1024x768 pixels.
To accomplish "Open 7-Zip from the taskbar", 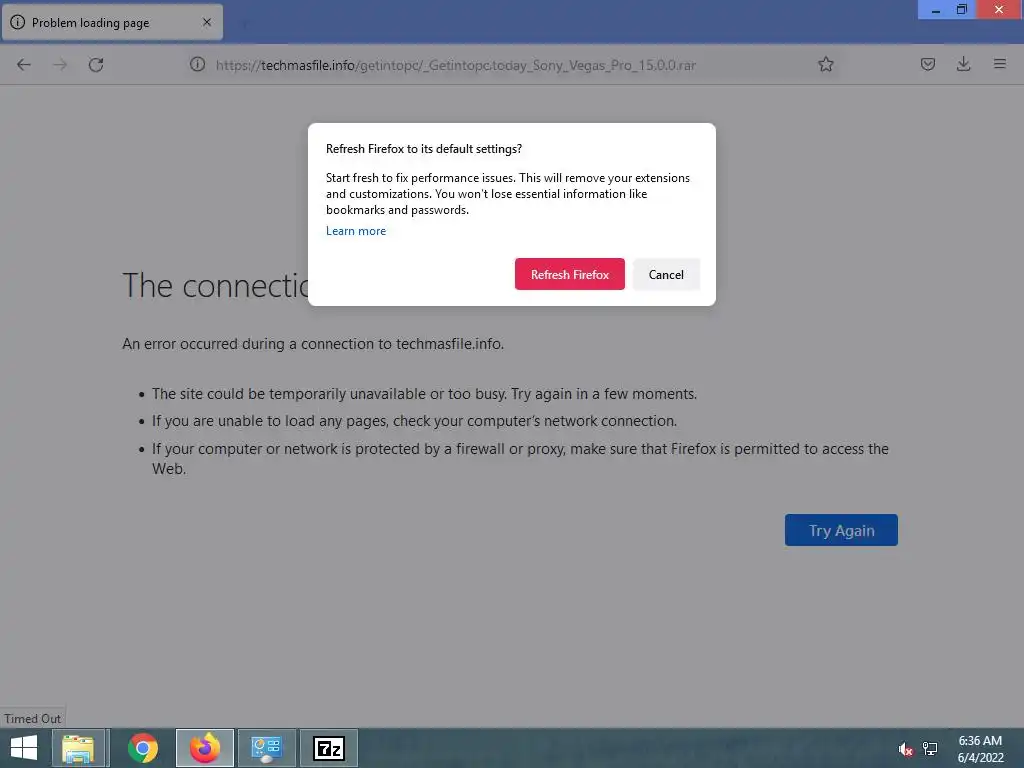I will (x=329, y=748).
